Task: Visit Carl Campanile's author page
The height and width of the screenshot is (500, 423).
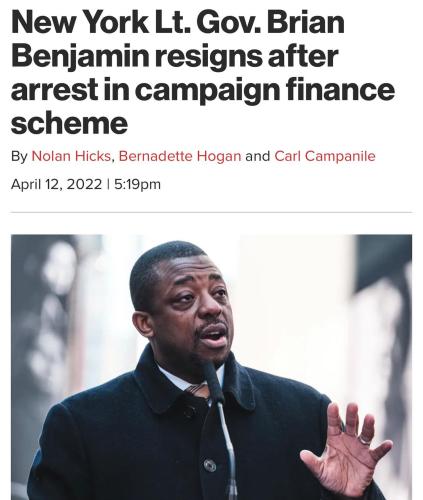Action: [x=325, y=156]
